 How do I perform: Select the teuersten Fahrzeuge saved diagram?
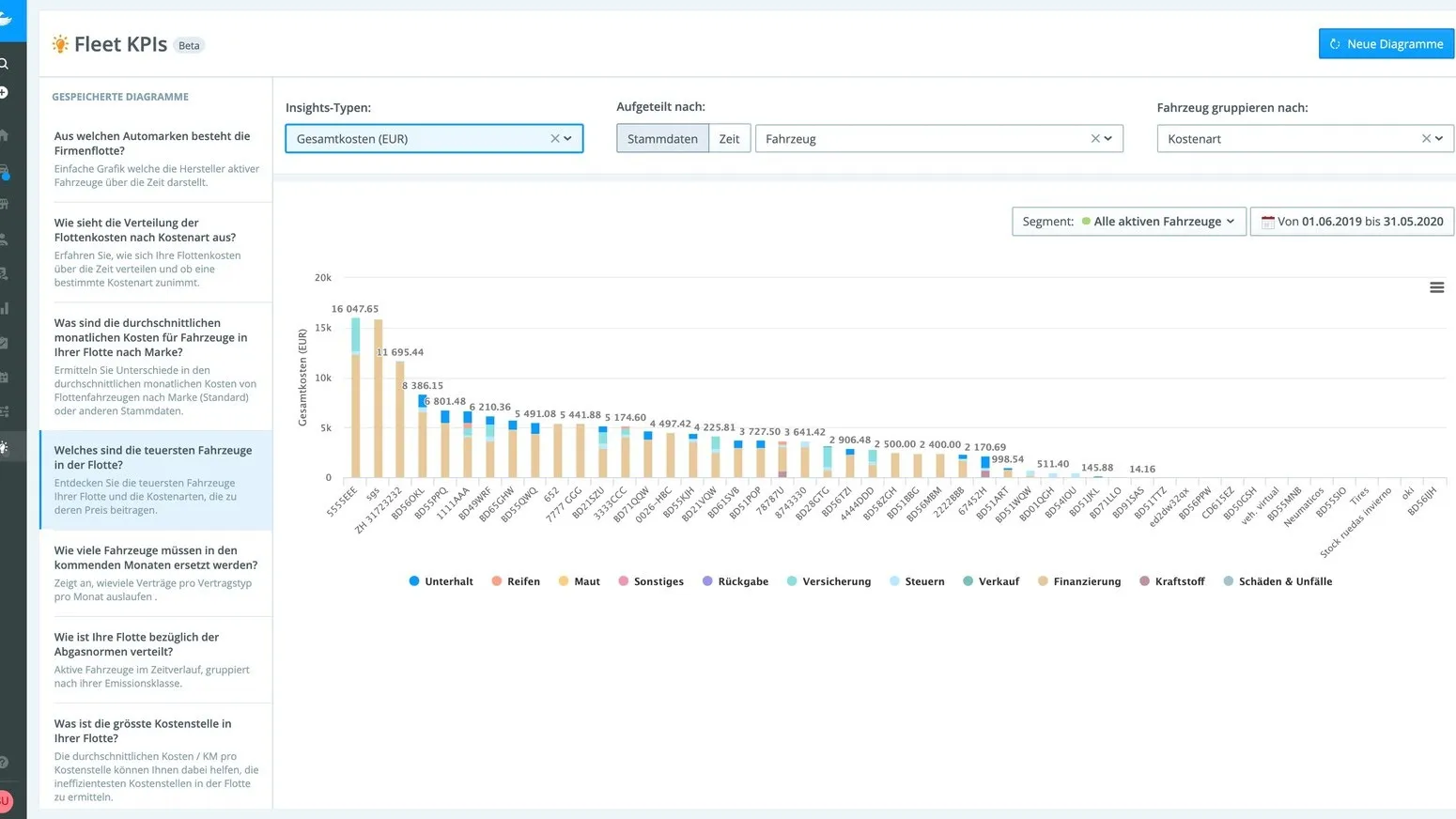156,480
